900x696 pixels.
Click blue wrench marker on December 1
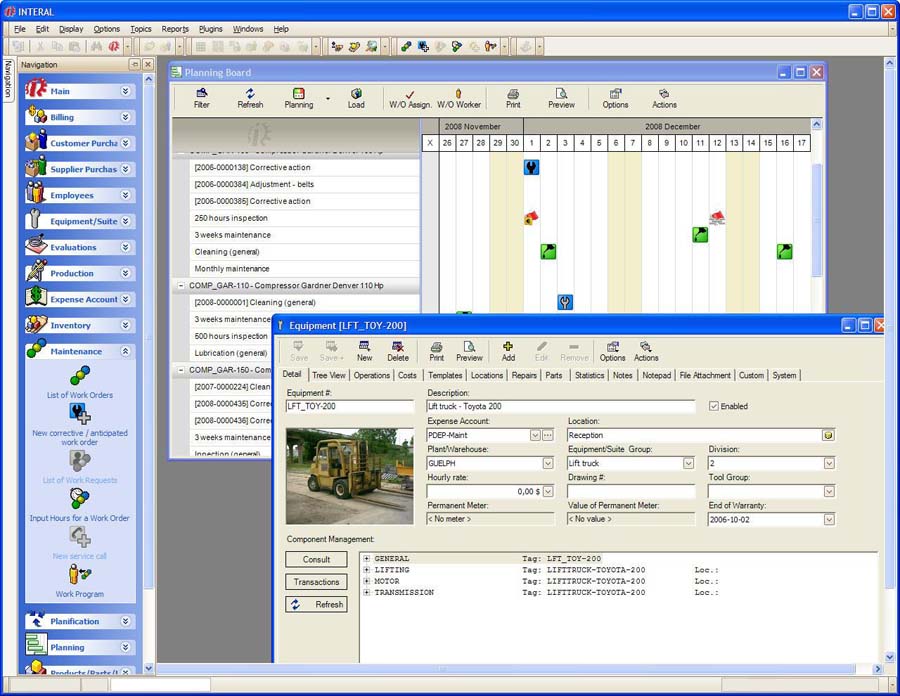click(532, 168)
